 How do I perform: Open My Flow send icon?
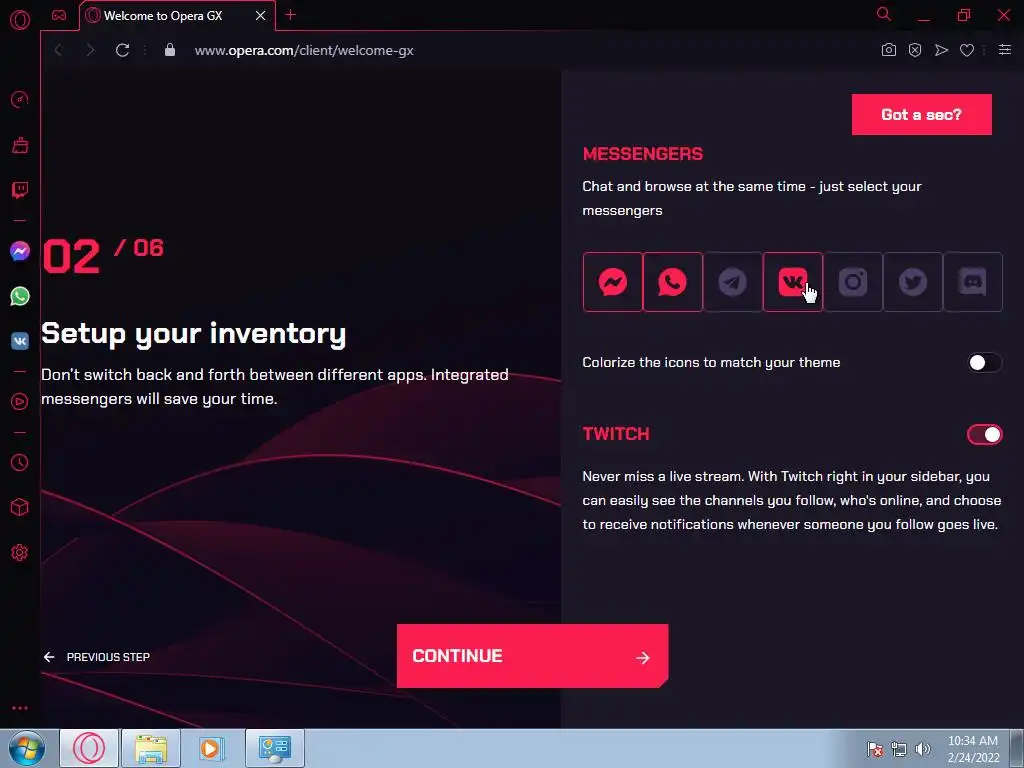pos(941,50)
